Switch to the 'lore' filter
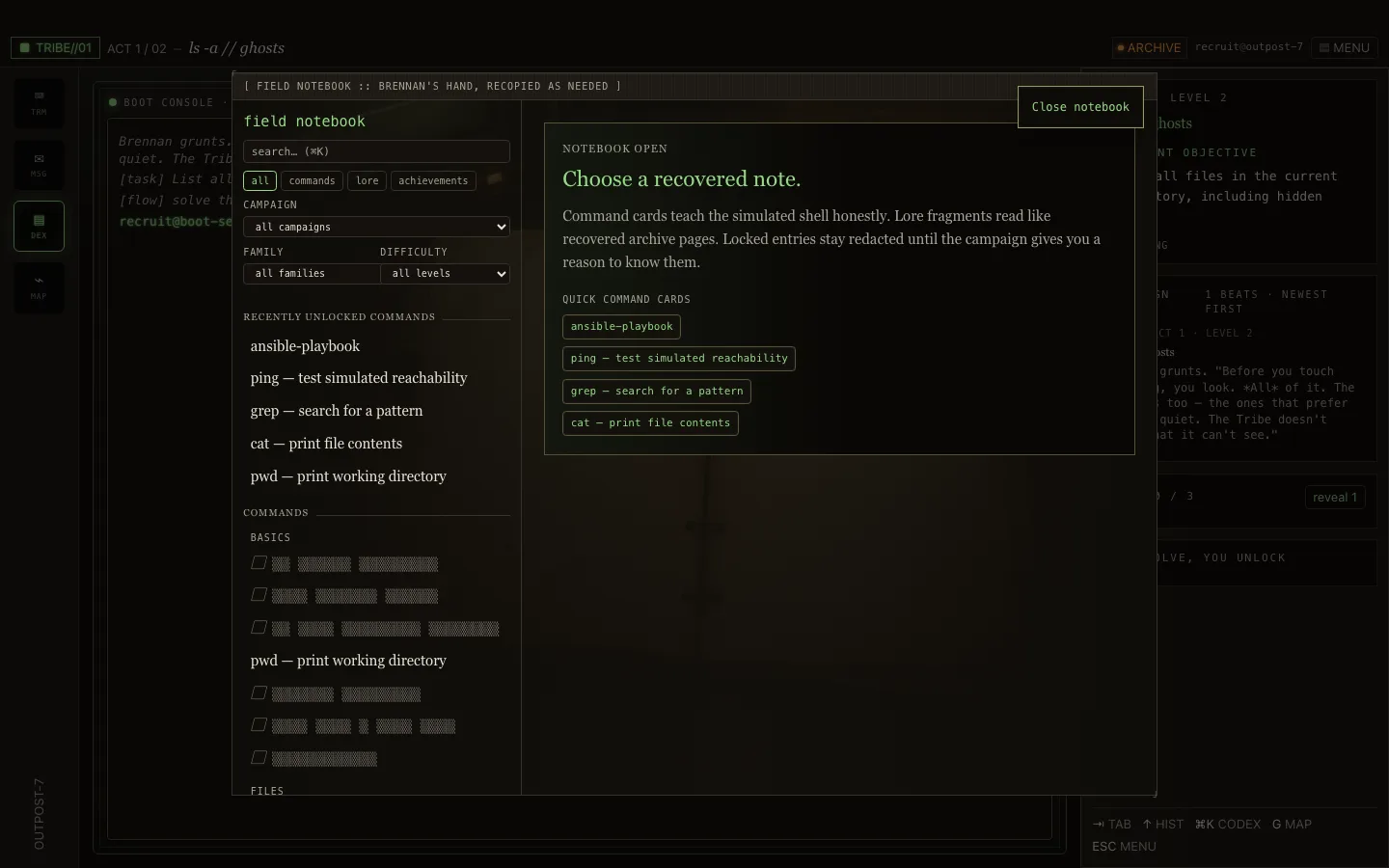This screenshot has width=1389, height=868. (368, 180)
